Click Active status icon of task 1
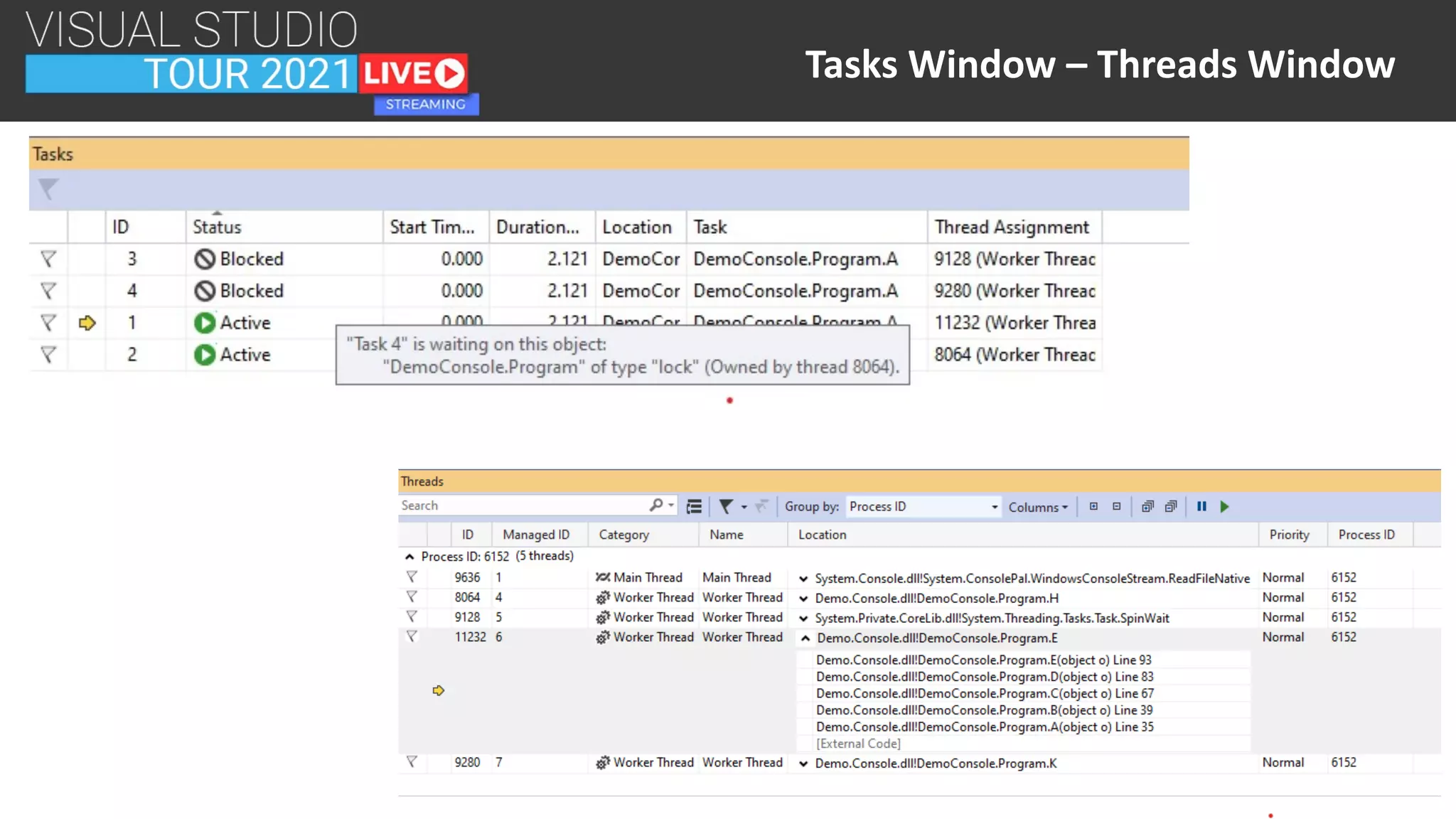The height and width of the screenshot is (819, 1456). pyautogui.click(x=205, y=323)
